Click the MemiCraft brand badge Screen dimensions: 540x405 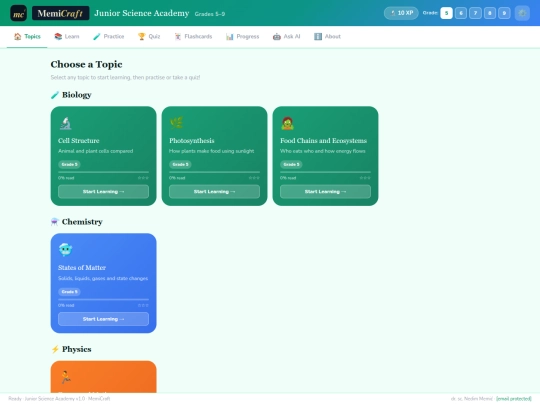pos(61,13)
